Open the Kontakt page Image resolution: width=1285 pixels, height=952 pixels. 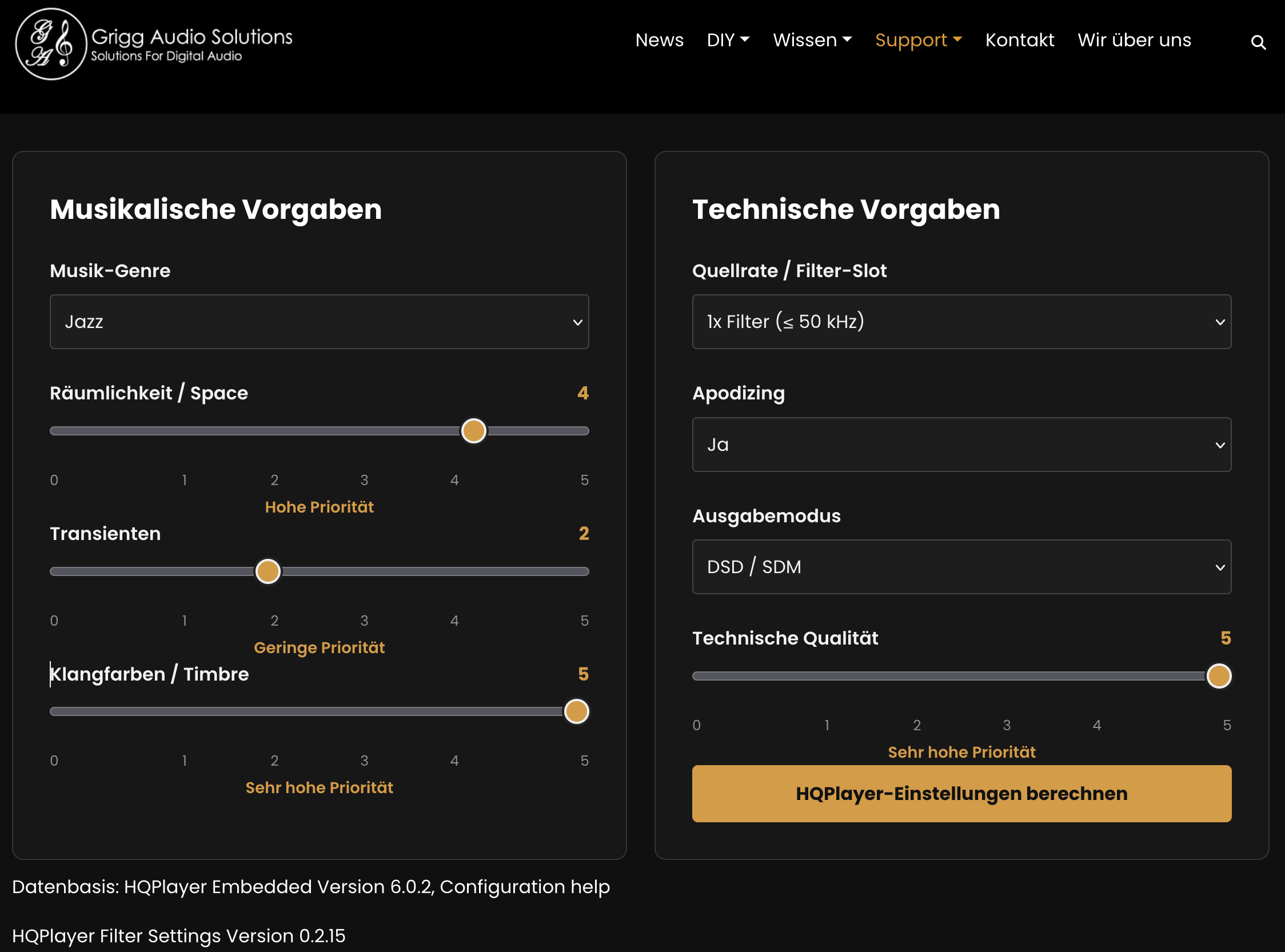coord(1019,40)
